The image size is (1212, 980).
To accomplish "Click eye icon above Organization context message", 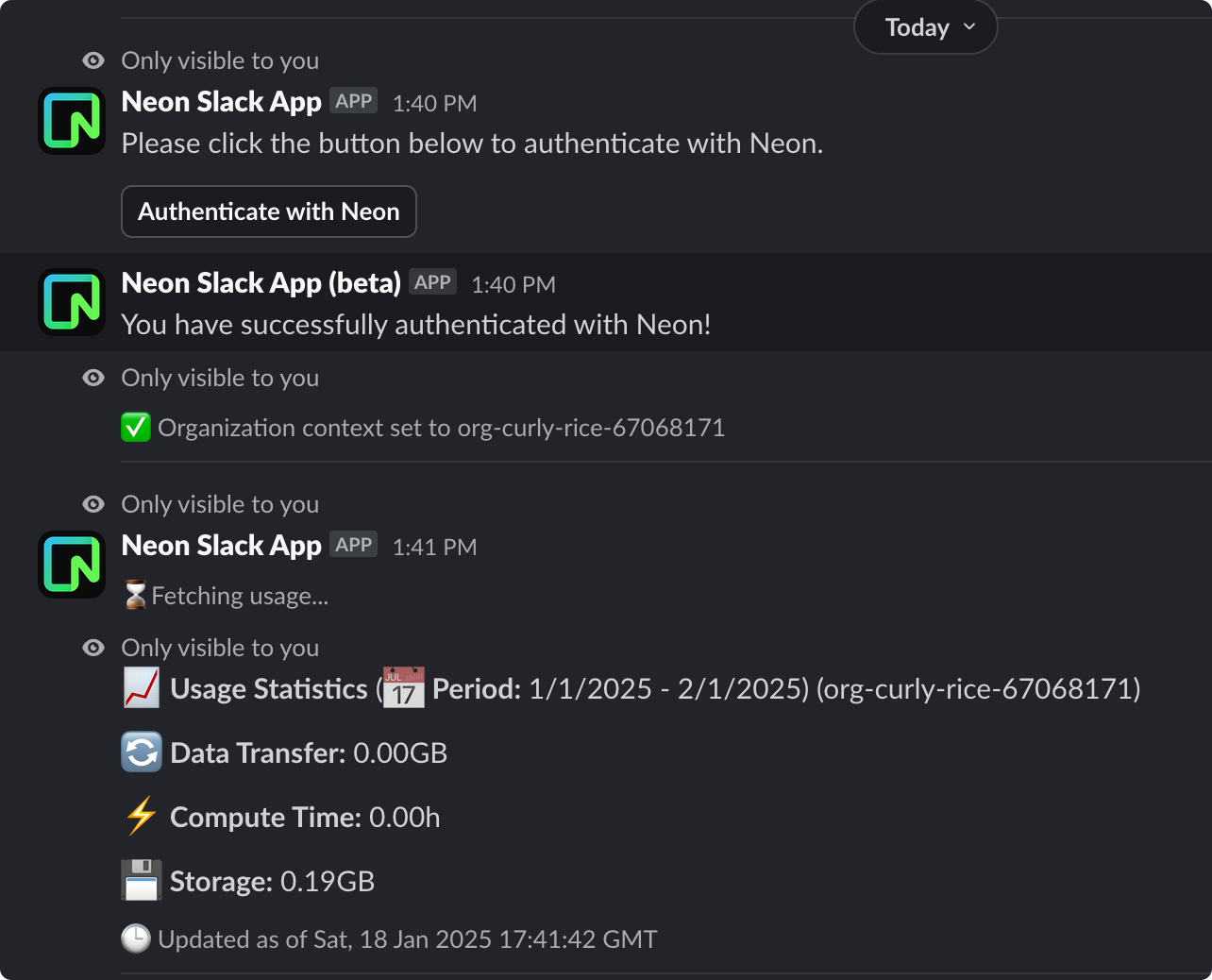I will 93,378.
